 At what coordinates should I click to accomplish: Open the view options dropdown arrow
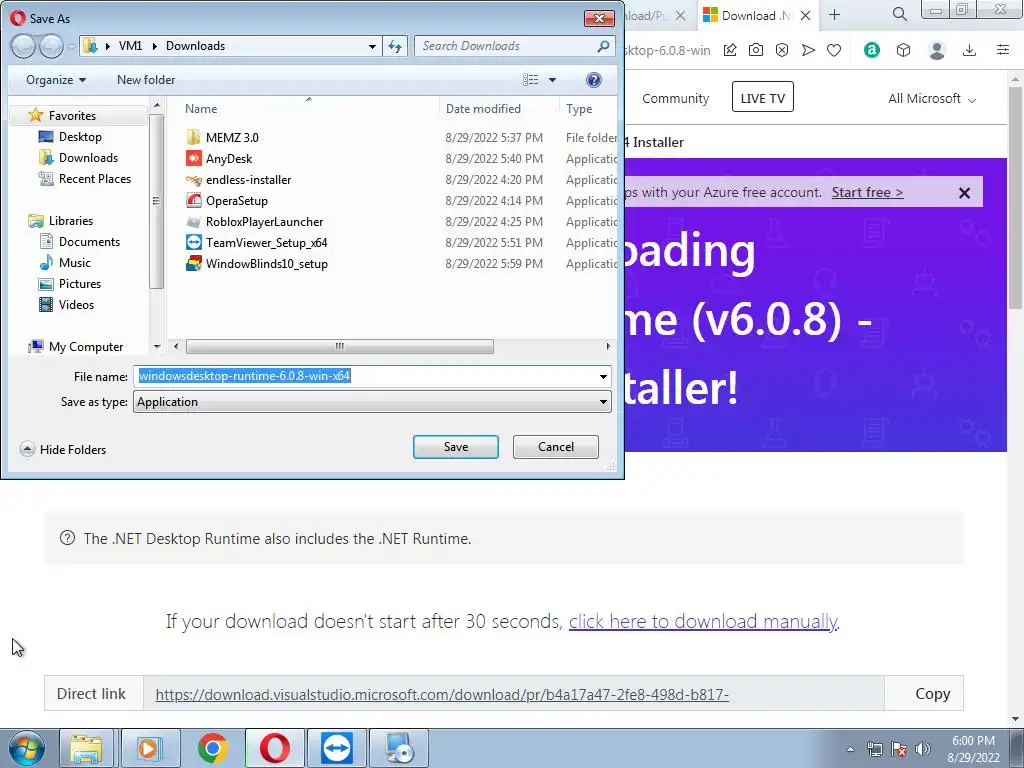[x=552, y=80]
